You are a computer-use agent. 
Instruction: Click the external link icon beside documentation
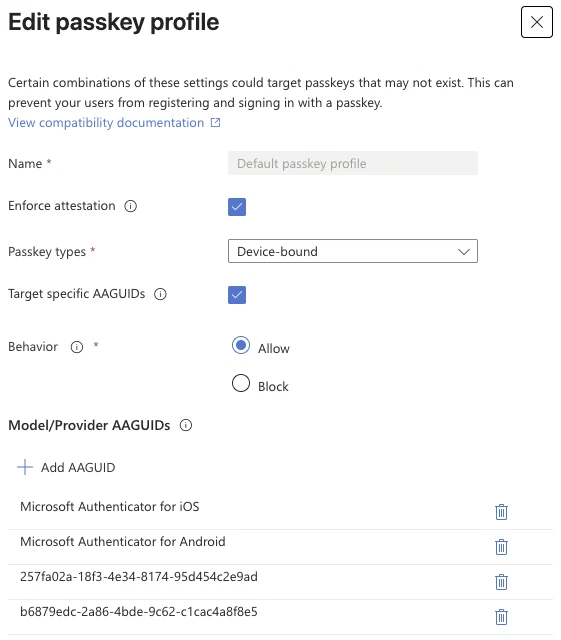click(215, 122)
